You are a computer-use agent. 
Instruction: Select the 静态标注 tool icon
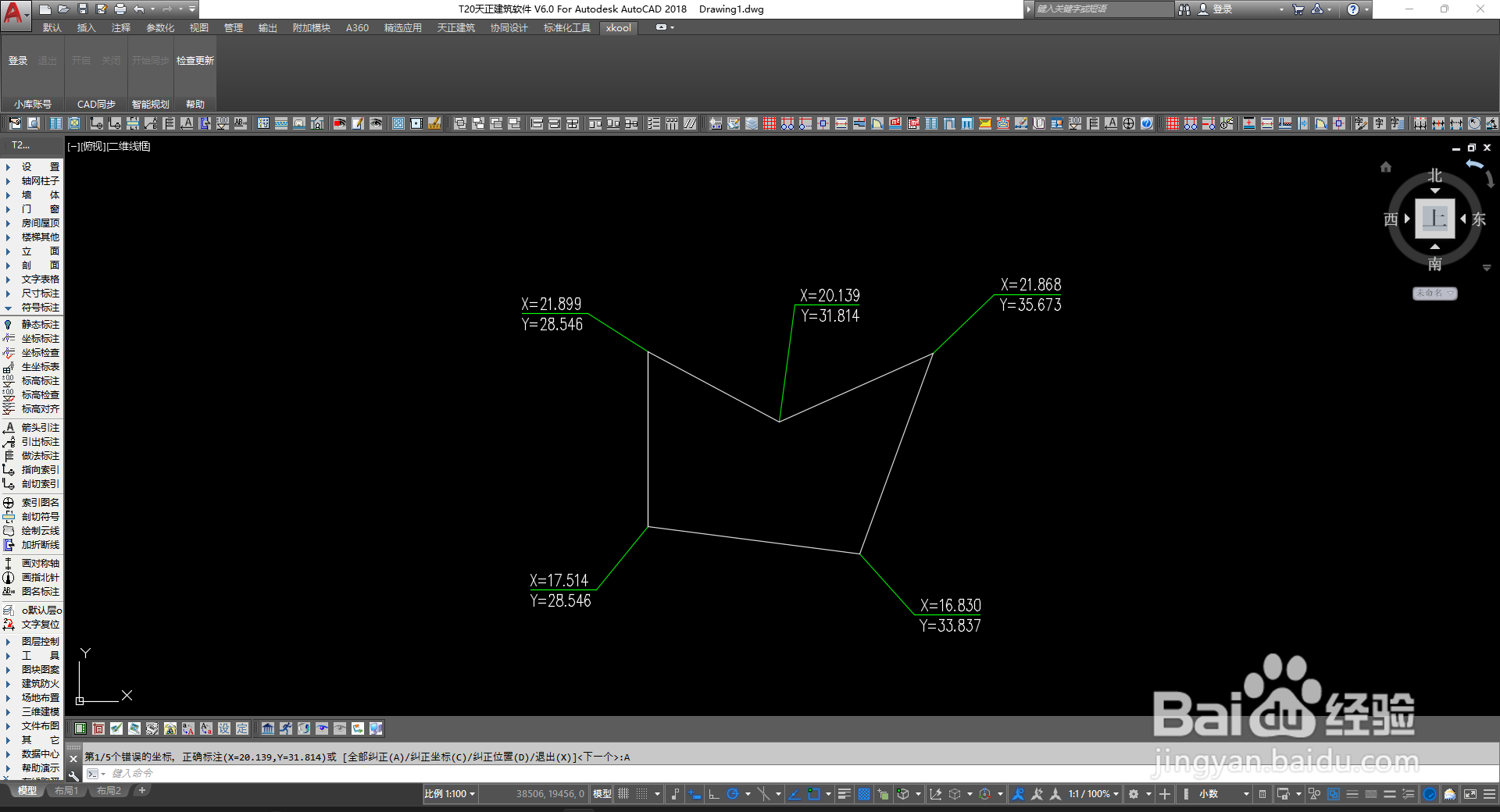(9, 325)
